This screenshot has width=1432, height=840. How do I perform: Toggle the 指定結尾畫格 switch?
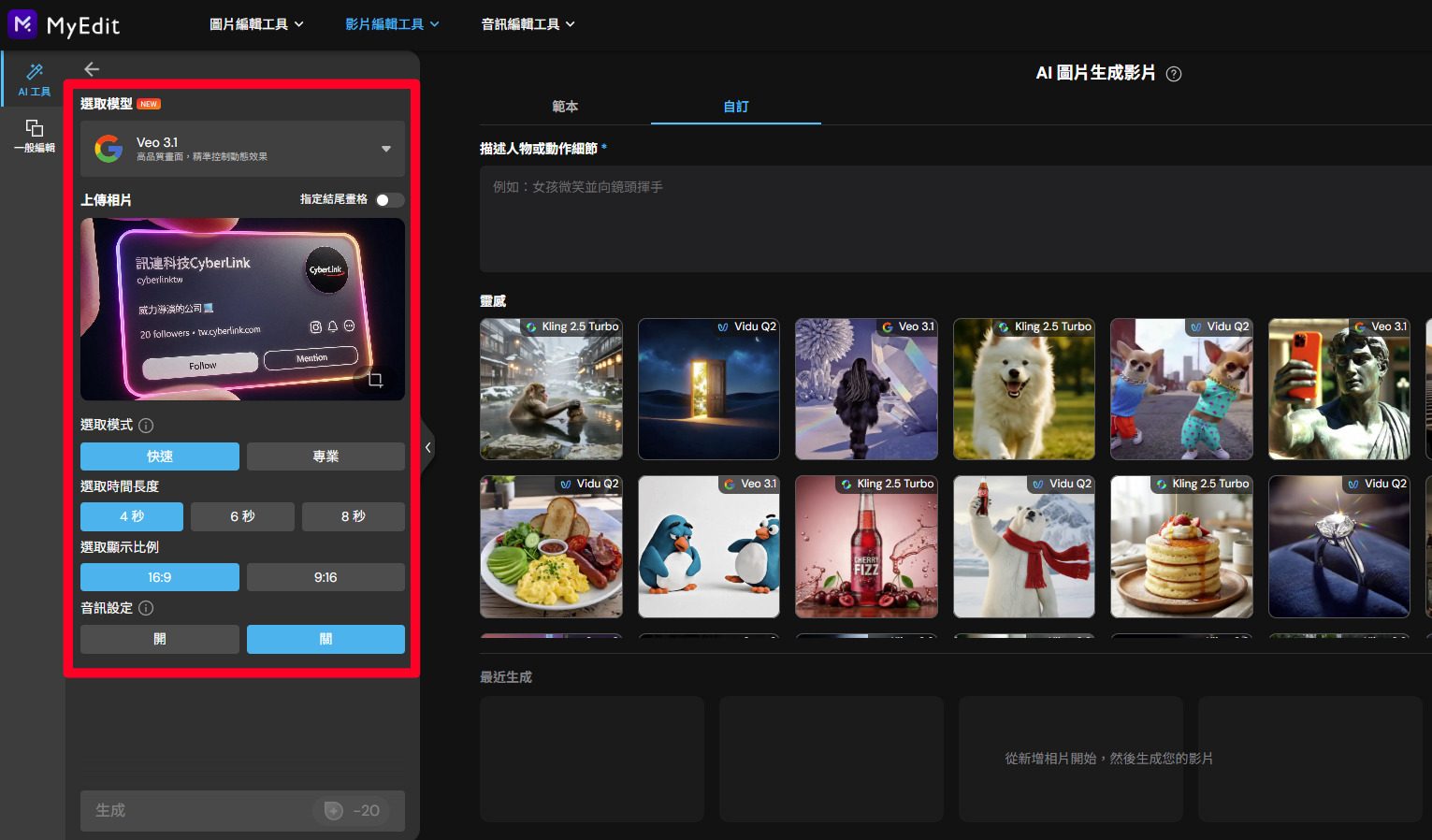coord(389,200)
